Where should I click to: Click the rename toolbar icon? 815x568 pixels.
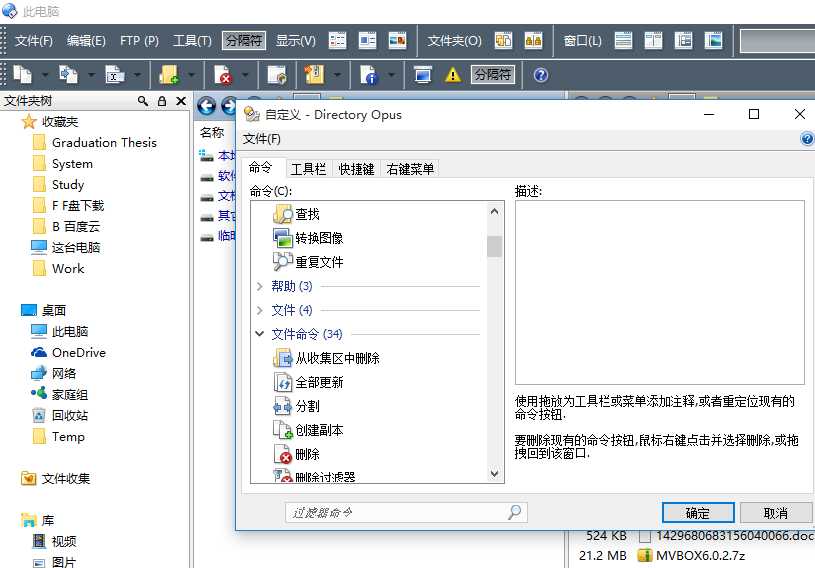pos(114,75)
